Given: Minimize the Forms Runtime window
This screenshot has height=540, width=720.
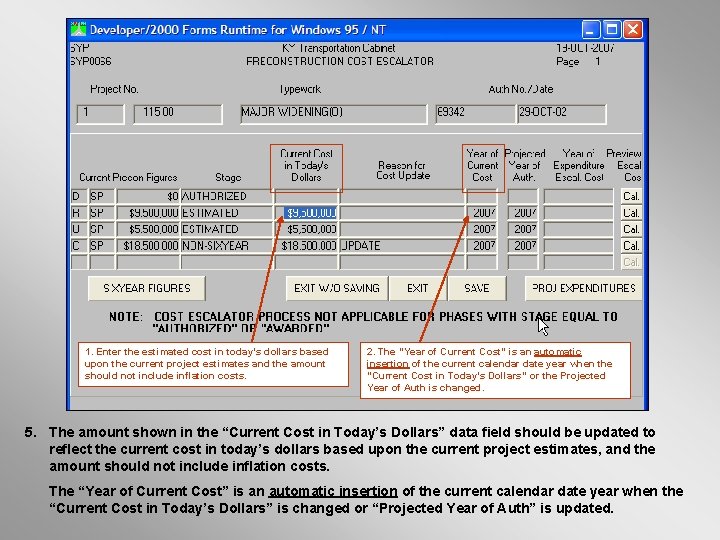Looking at the screenshot, I should point(591,29).
